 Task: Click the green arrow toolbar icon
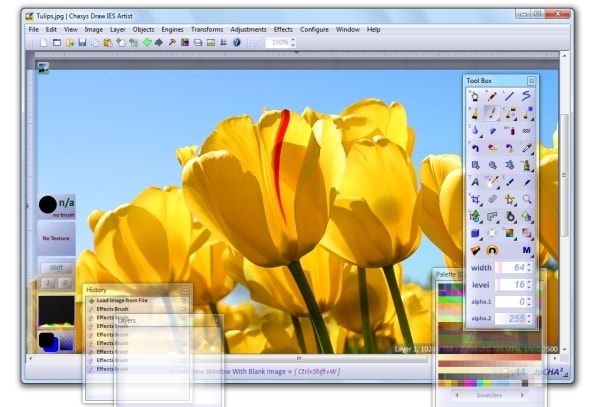(147, 42)
